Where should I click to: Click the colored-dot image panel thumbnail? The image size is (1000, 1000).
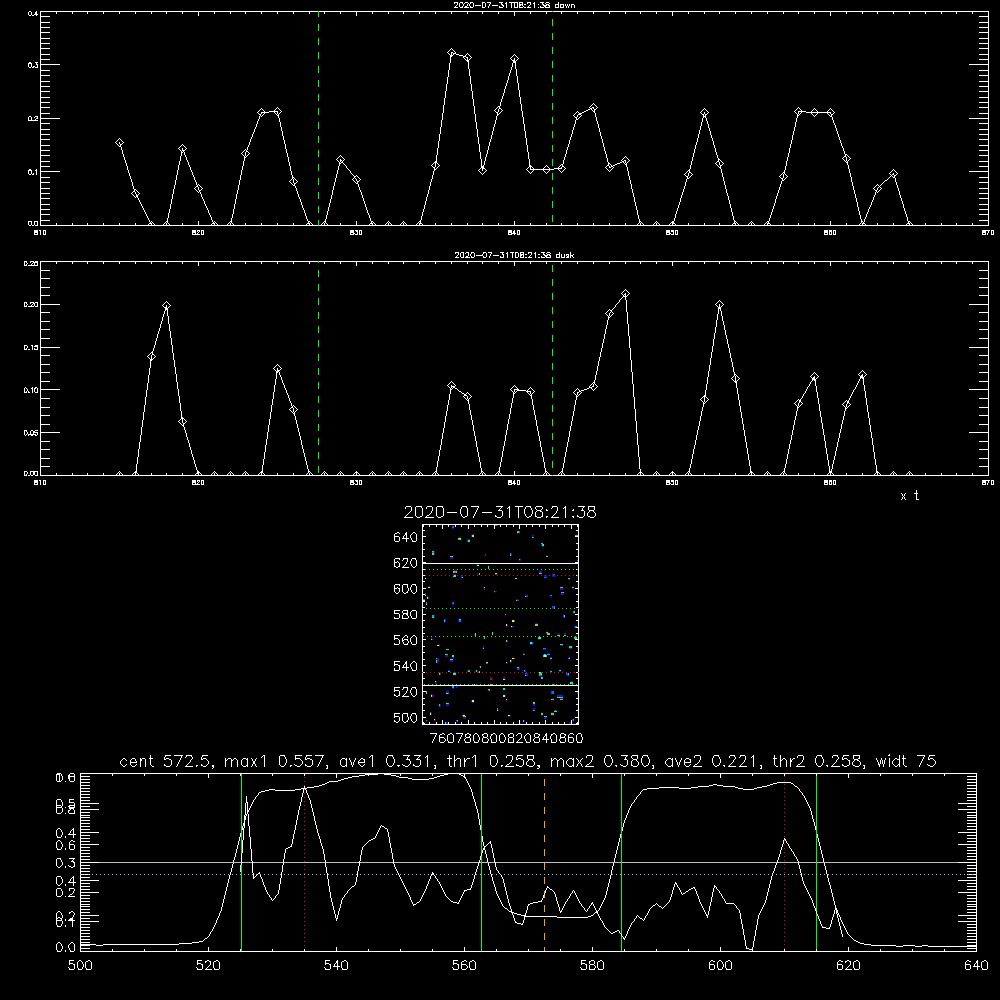pyautogui.click(x=500, y=624)
